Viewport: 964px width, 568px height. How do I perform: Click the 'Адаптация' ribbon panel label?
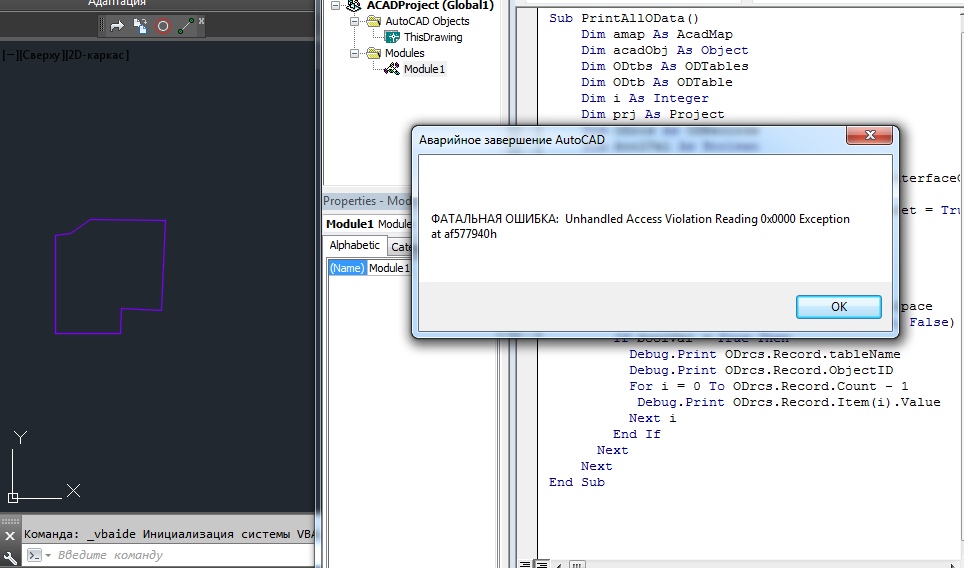(x=117, y=3)
